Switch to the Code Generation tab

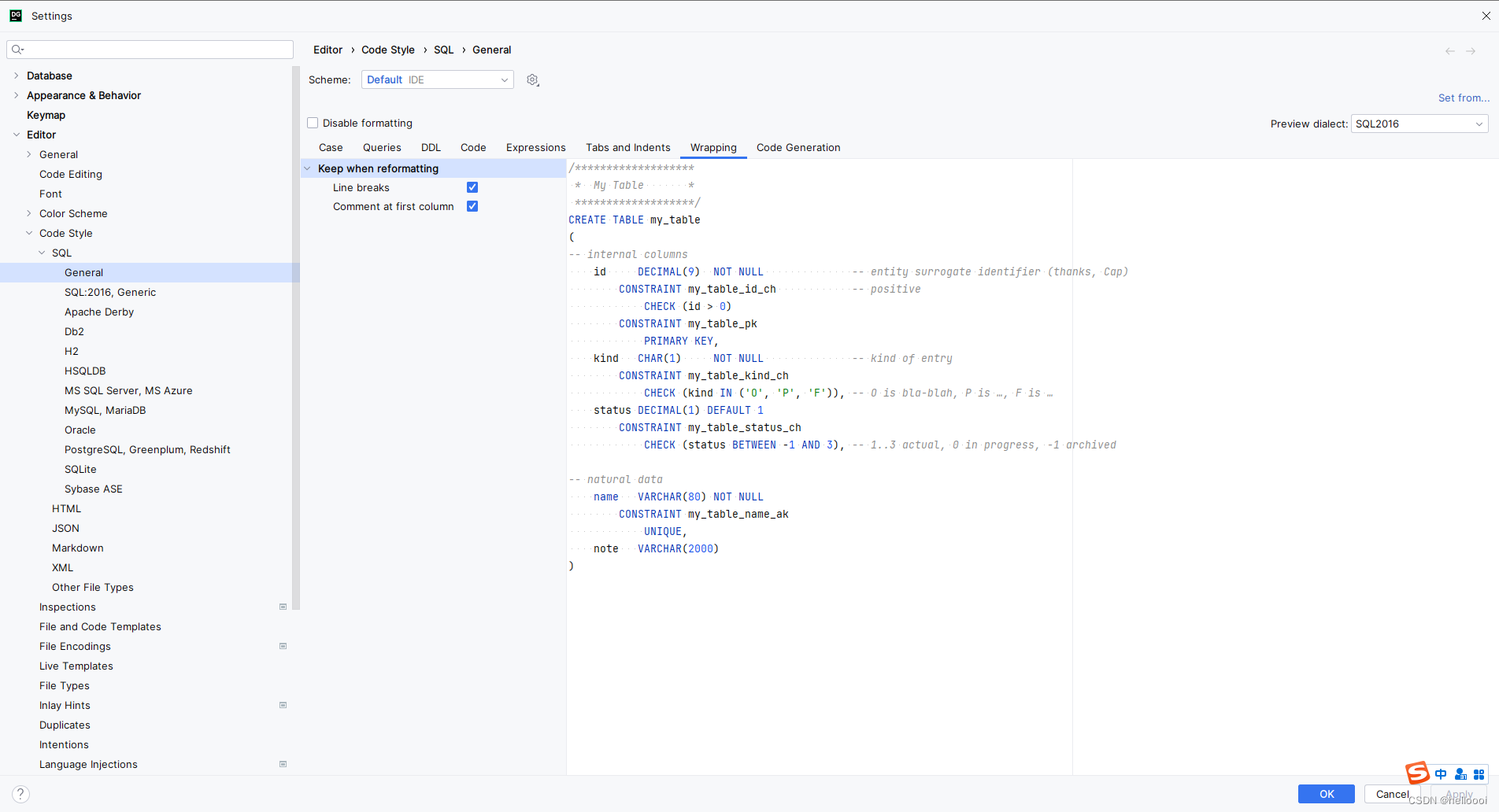798,147
